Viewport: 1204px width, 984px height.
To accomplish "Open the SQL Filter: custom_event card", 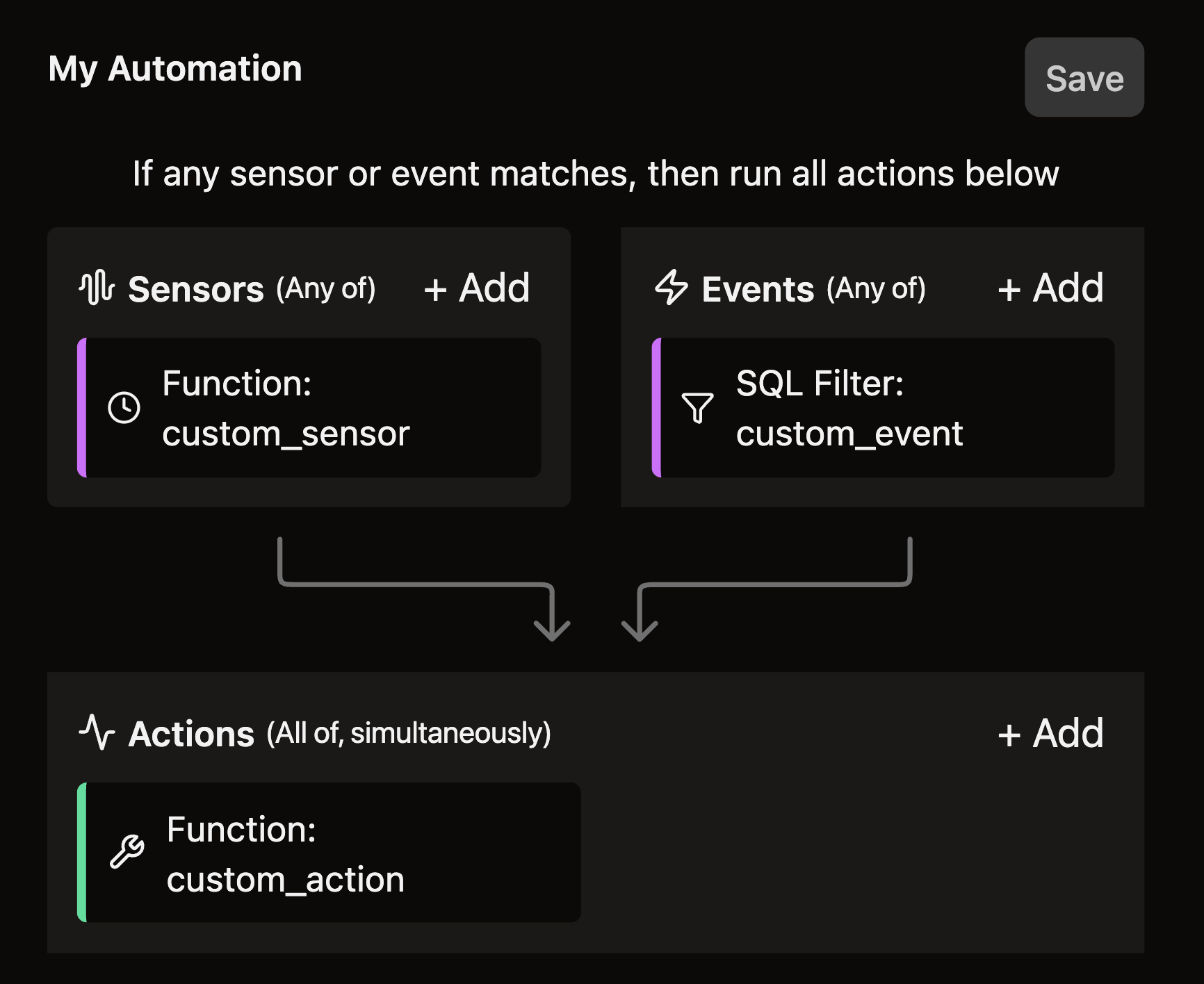I will coord(883,407).
